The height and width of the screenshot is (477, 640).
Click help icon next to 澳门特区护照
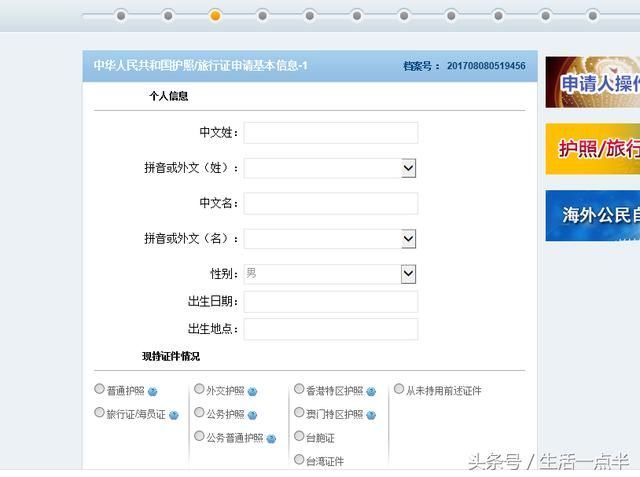point(371,415)
